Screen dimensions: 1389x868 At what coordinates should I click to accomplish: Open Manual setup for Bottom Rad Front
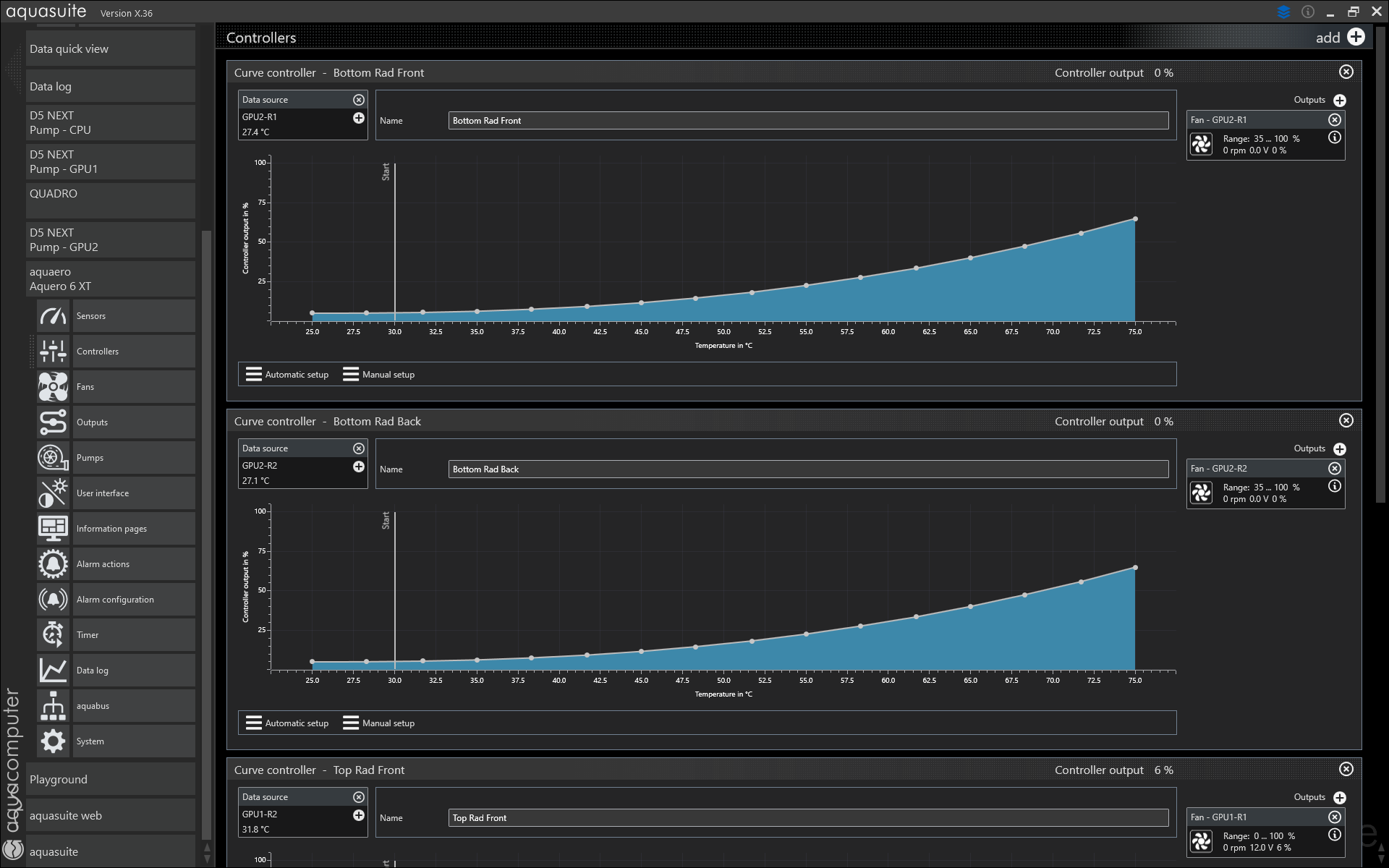379,374
